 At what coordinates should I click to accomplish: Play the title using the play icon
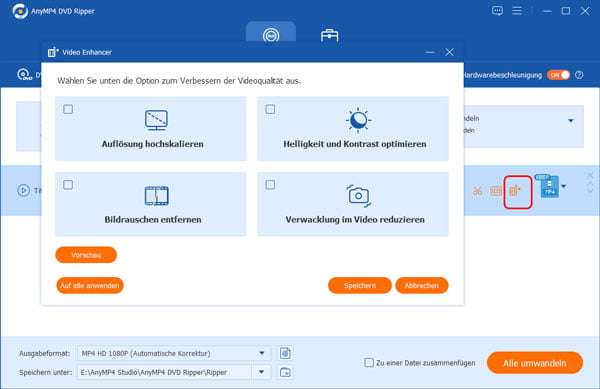23,190
